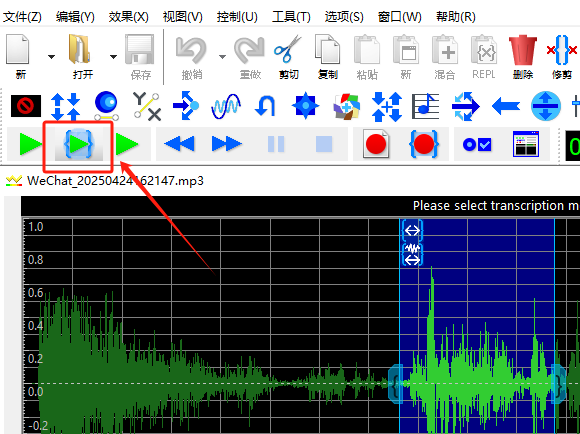
Task: Open the 编辑(Y) menu
Action: [75, 17]
